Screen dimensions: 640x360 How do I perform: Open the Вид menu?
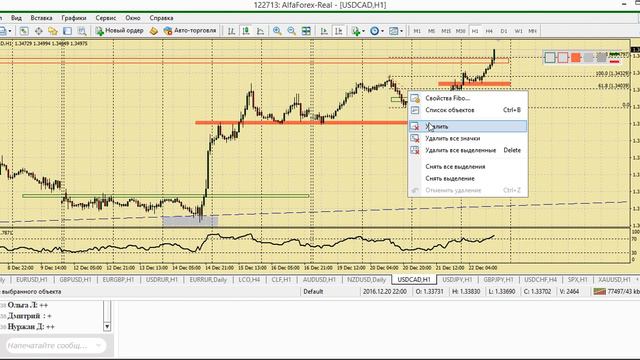16,18
